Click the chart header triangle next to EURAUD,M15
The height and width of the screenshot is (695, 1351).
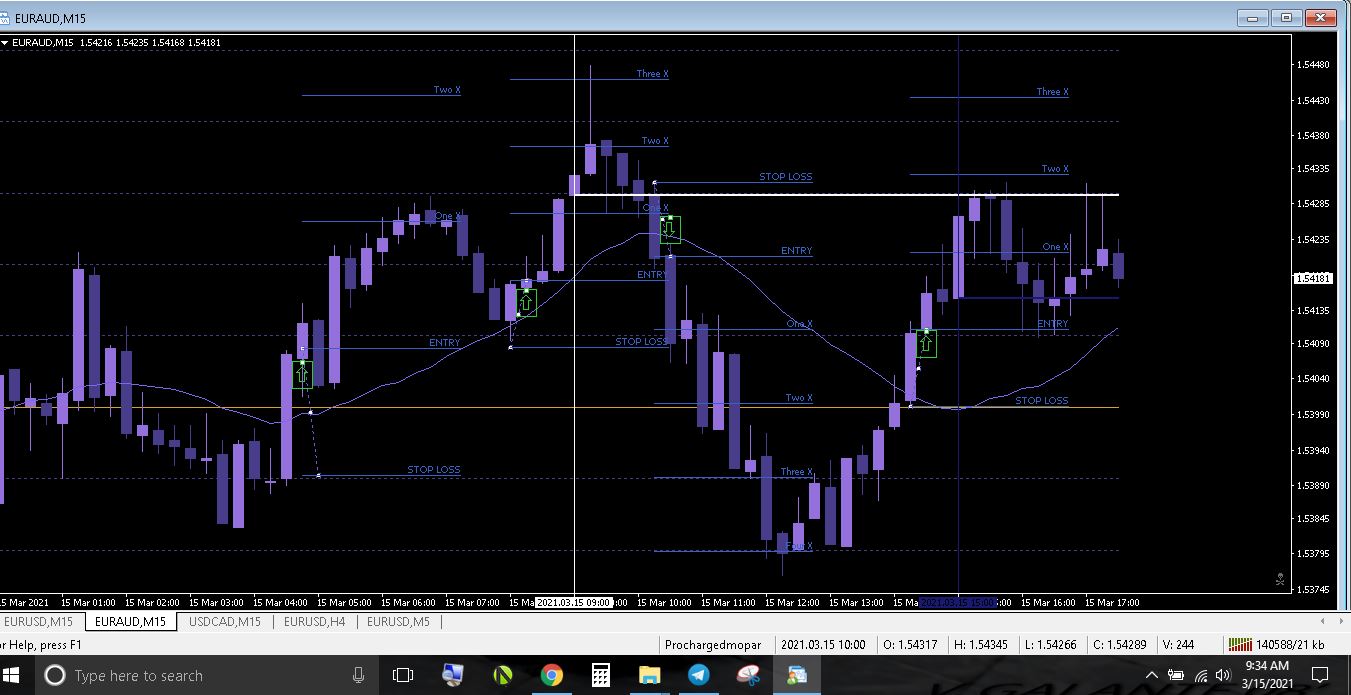[5, 42]
